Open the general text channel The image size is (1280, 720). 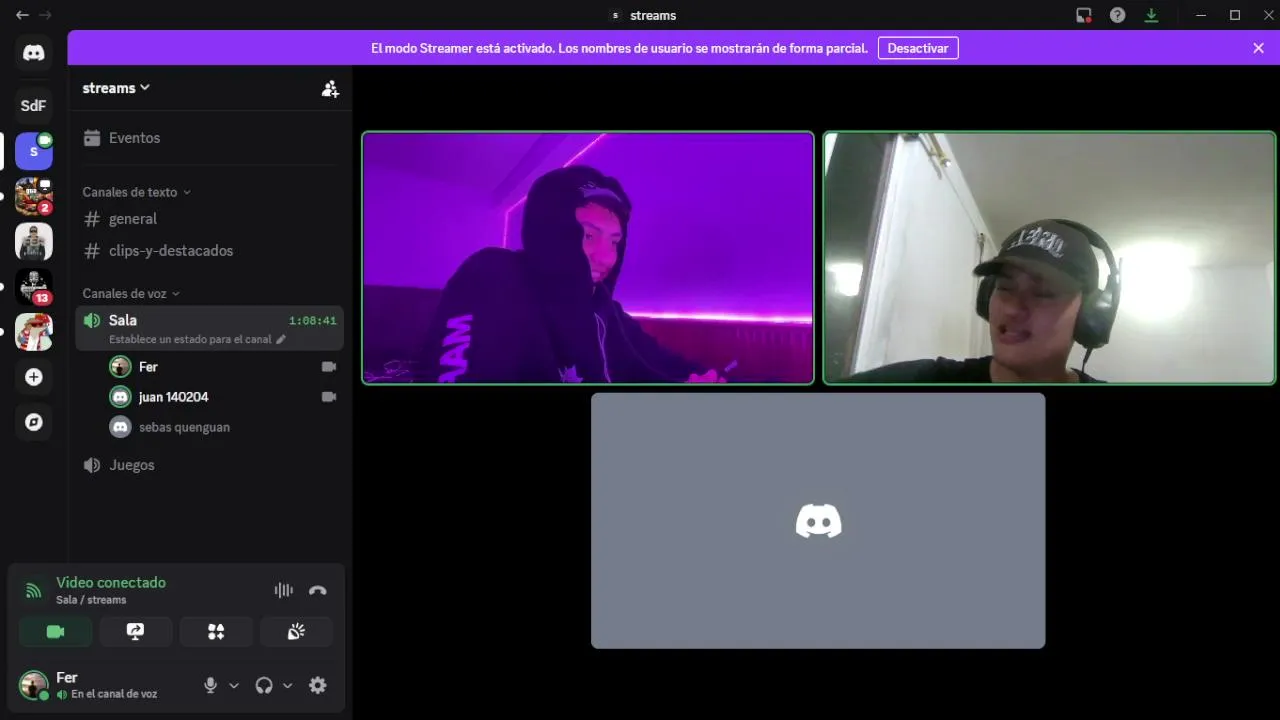coord(209,219)
